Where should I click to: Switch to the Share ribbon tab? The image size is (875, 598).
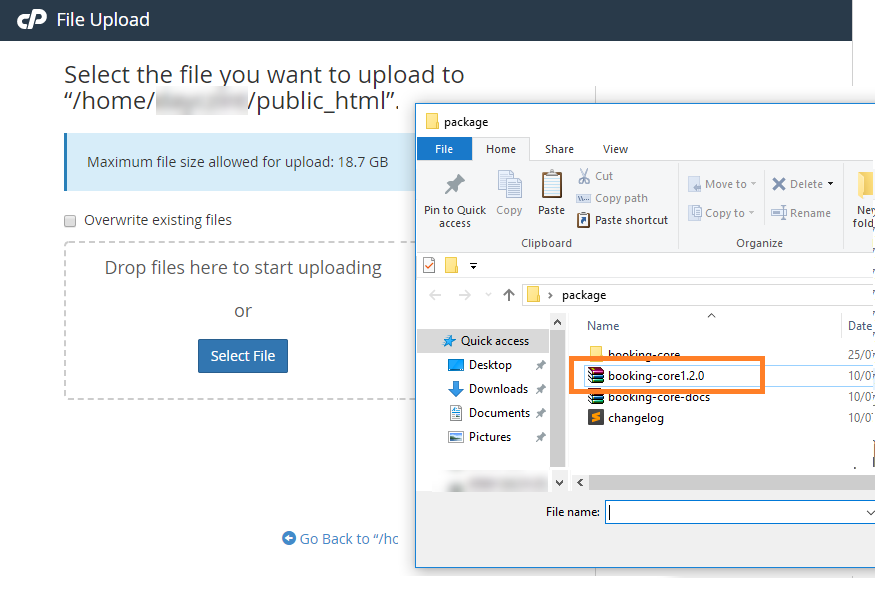click(x=559, y=149)
